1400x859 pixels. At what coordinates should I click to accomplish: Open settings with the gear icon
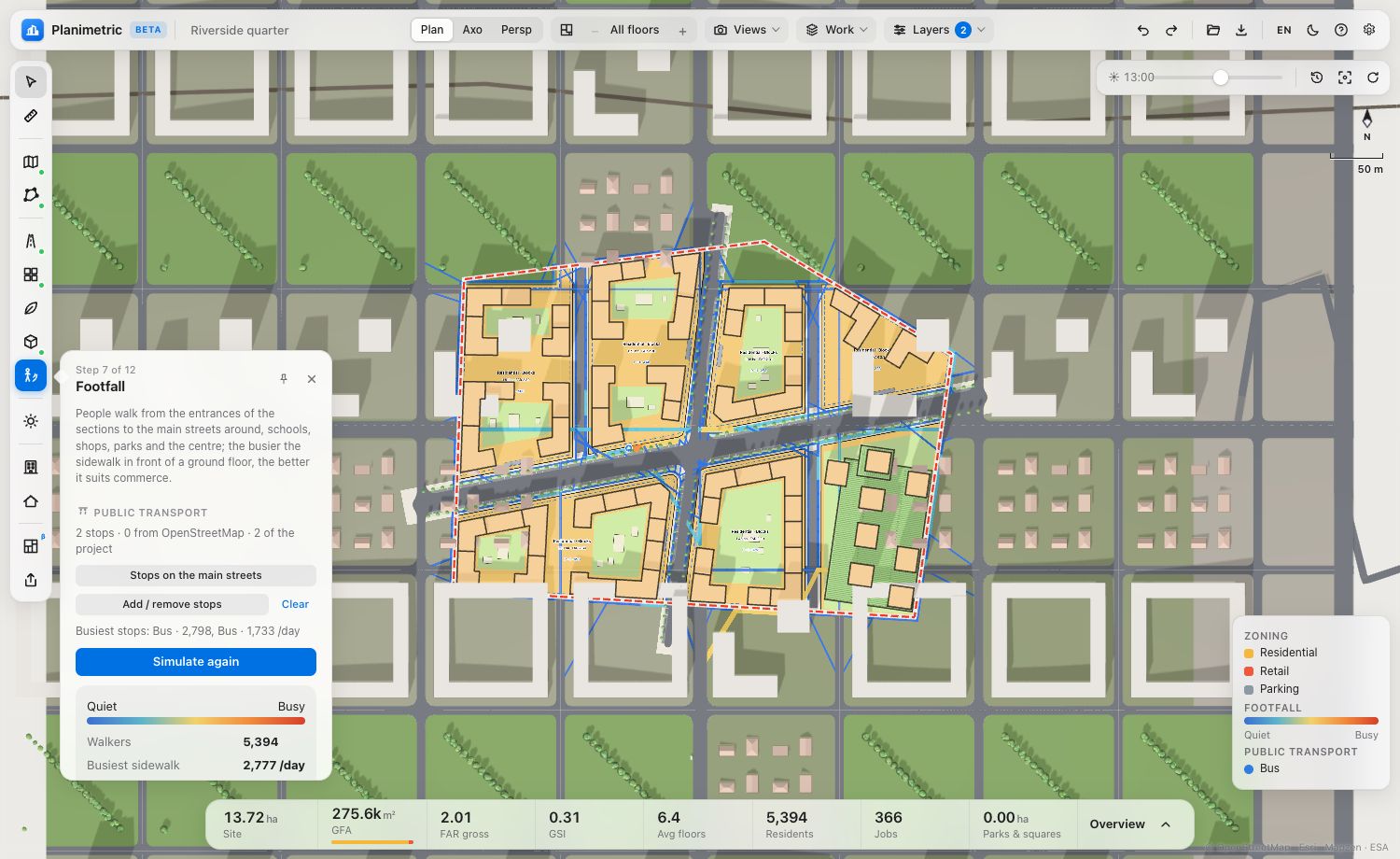[x=1369, y=30]
